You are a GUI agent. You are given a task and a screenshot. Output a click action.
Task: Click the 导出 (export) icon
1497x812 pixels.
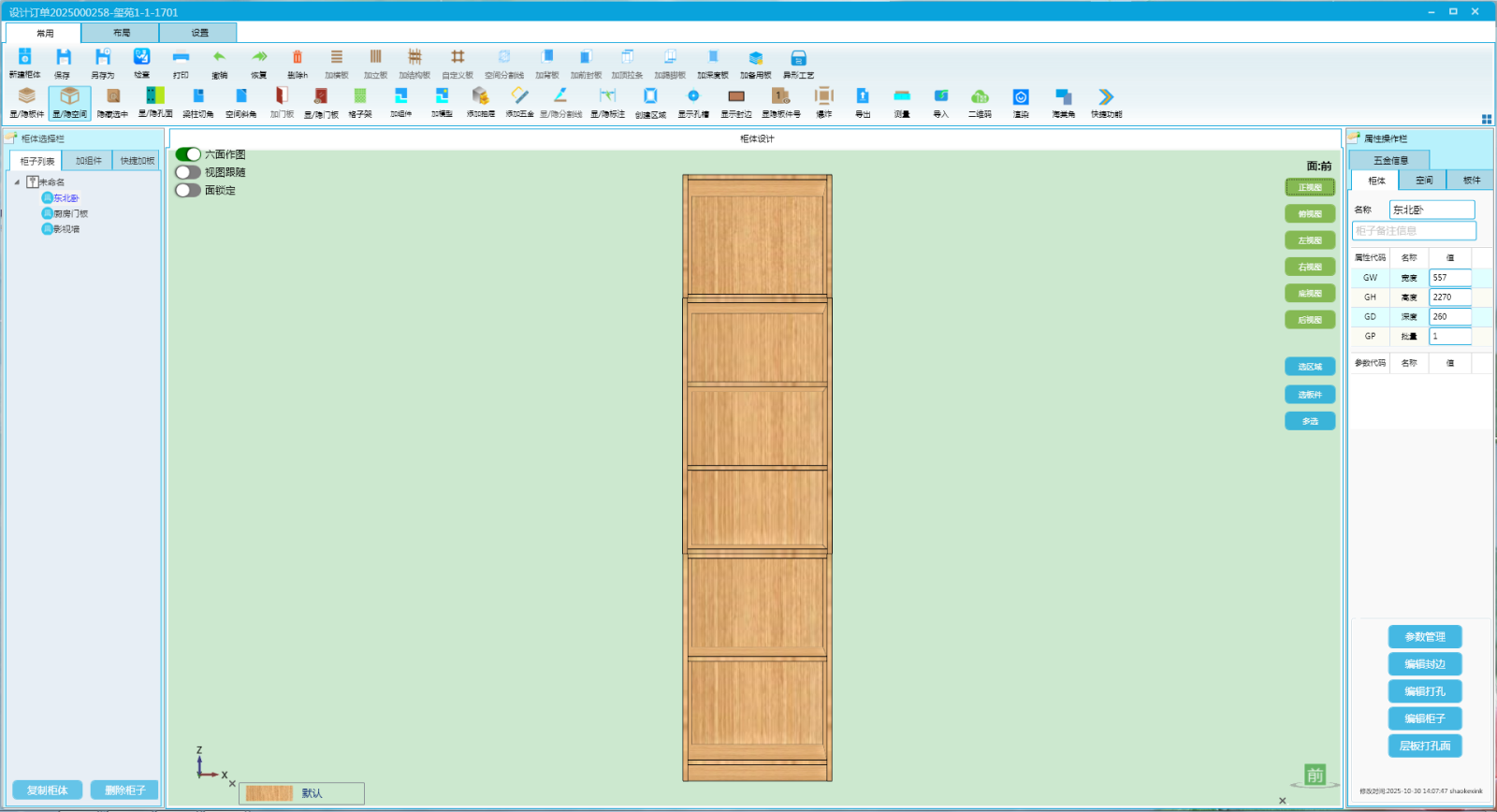tap(863, 97)
